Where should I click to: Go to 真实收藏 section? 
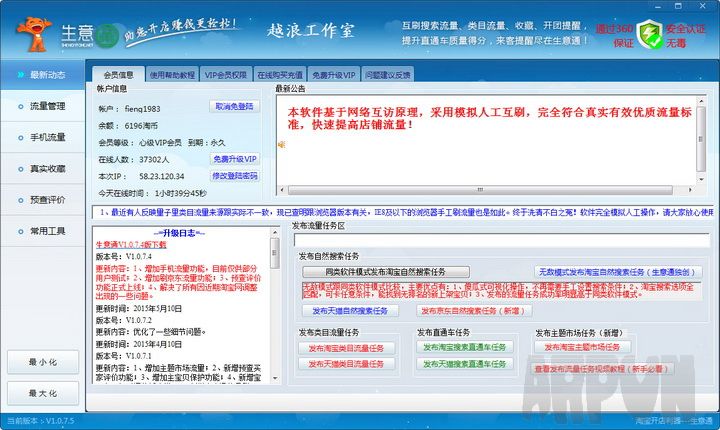point(42,169)
